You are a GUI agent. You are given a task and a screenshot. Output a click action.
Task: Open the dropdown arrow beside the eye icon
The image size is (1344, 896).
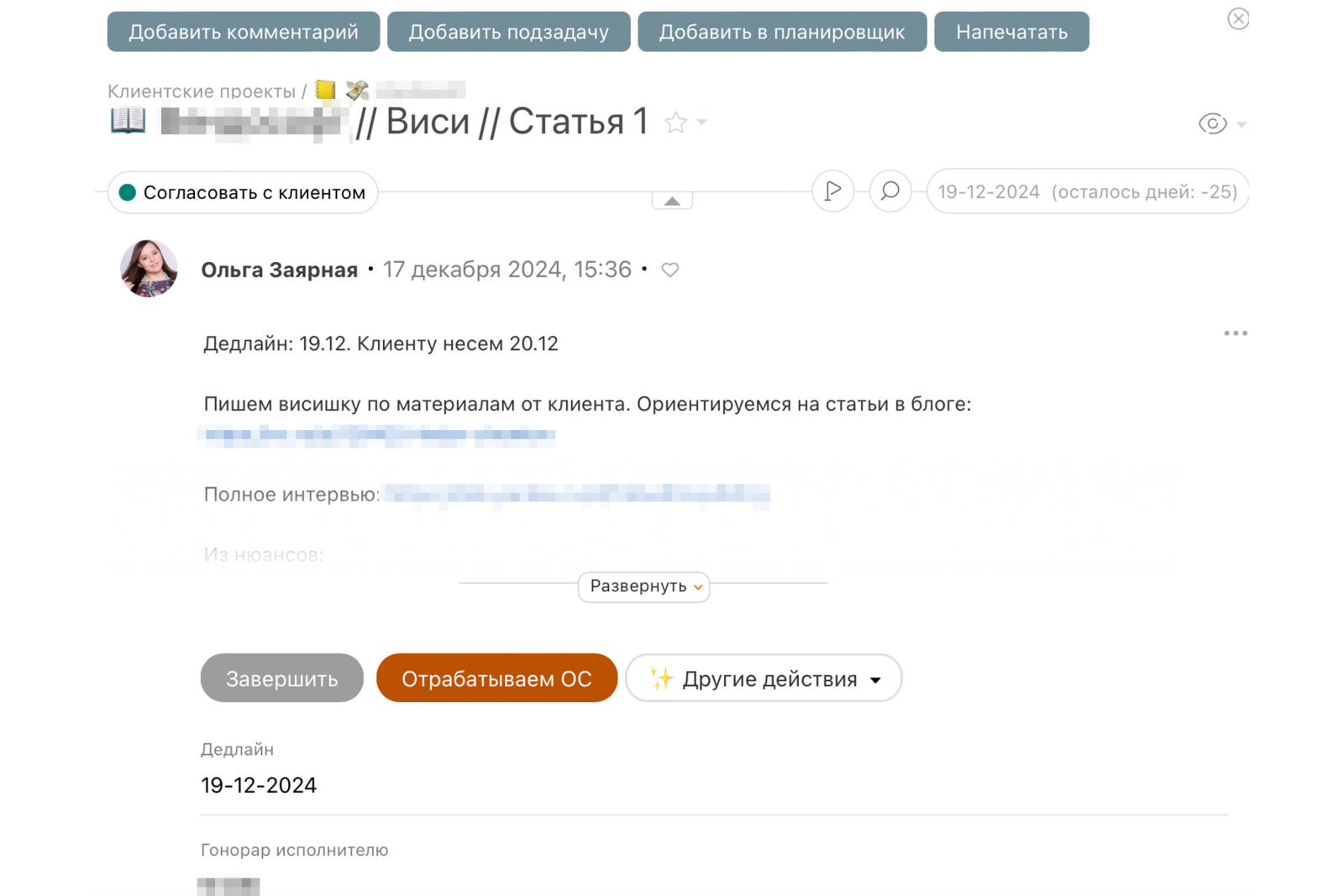coord(1242,124)
